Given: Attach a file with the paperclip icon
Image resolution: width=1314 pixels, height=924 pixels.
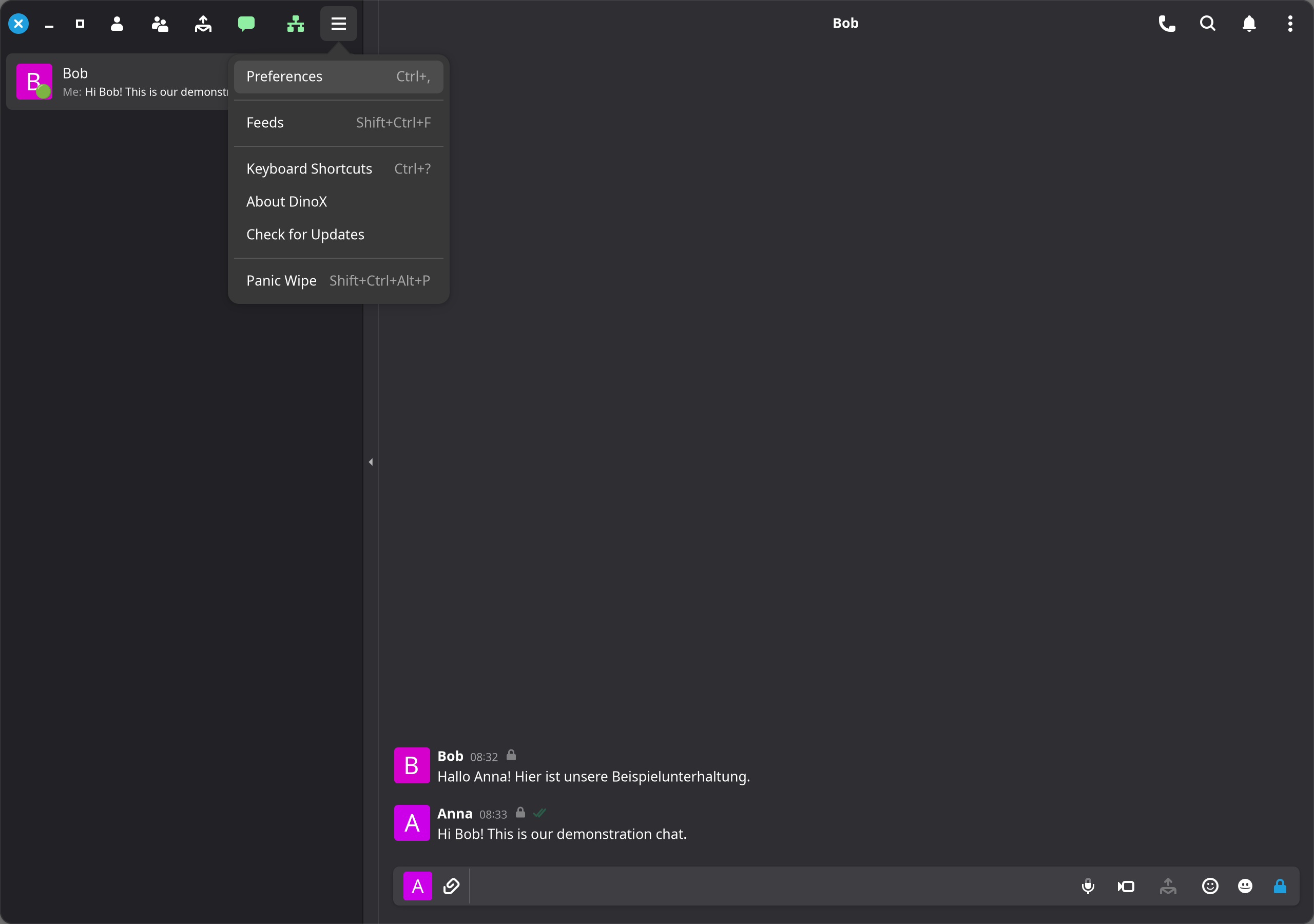Looking at the screenshot, I should [x=452, y=886].
